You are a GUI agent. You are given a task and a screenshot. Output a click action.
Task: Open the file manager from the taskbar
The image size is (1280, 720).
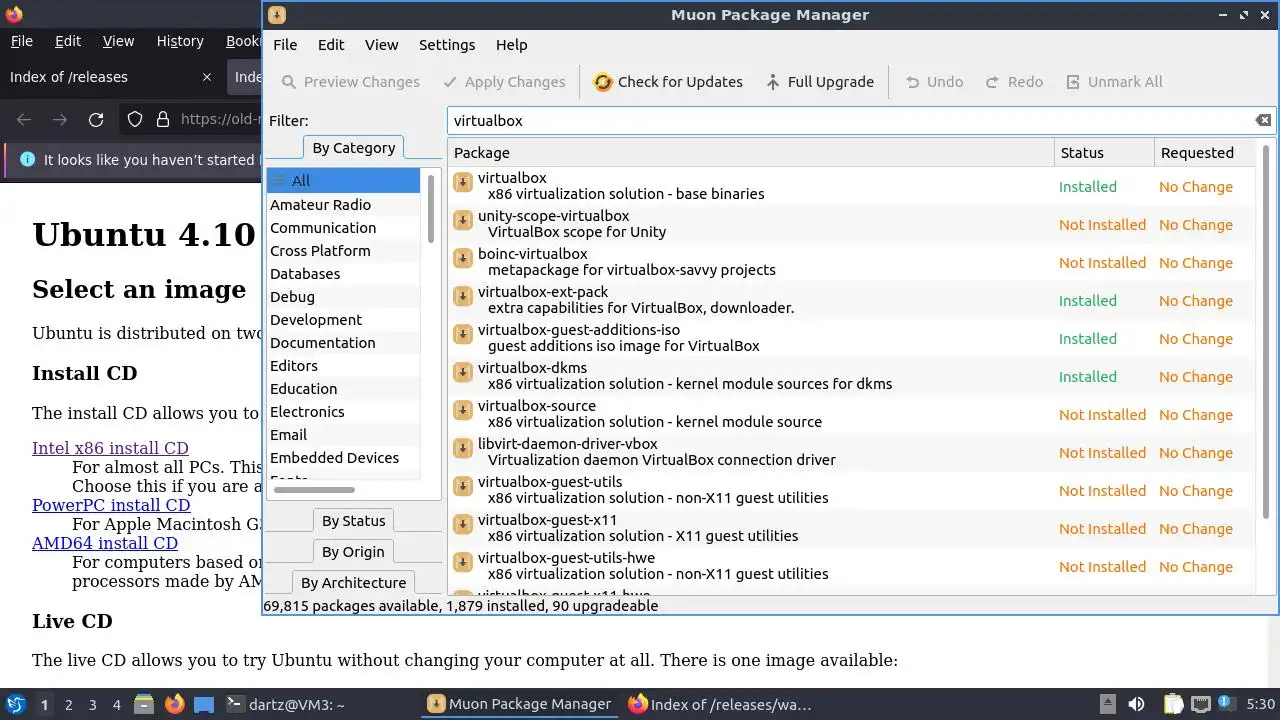pyautogui.click(x=143, y=704)
